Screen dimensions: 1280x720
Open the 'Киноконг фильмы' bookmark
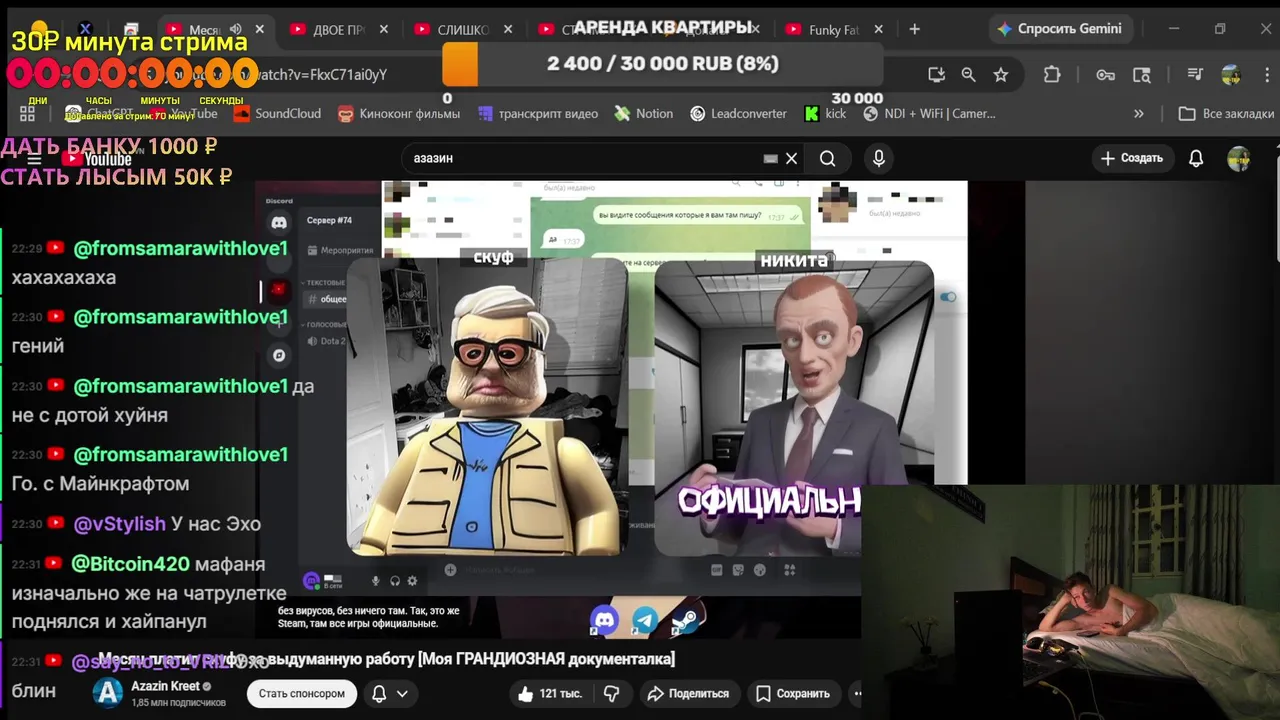399,114
